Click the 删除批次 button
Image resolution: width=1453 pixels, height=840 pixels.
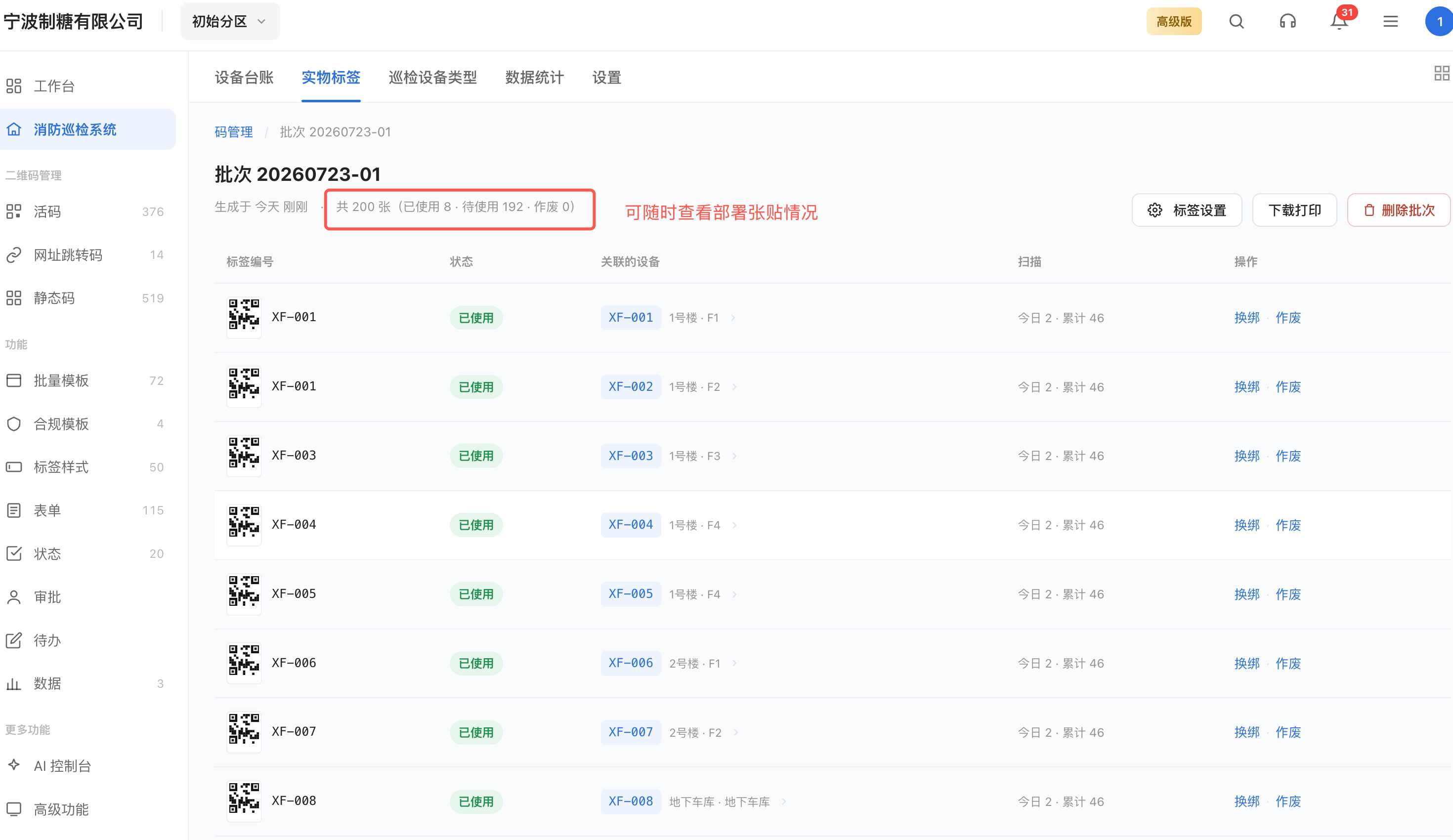[1399, 210]
